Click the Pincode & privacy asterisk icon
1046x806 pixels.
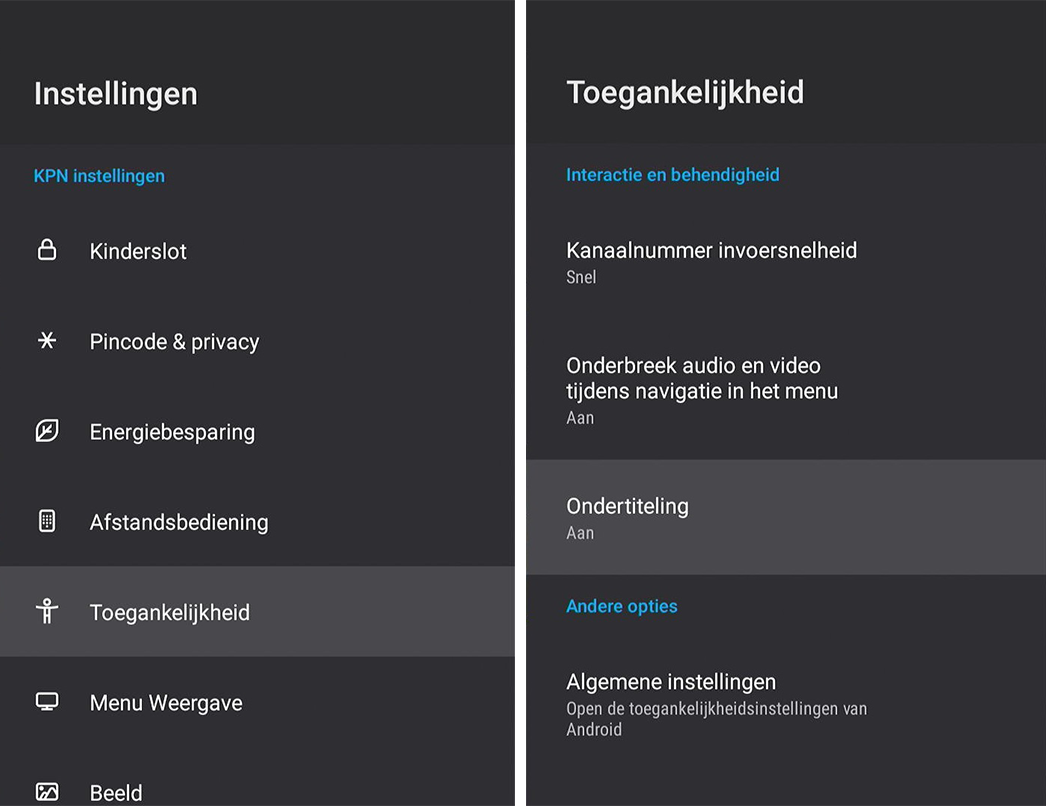click(47, 340)
